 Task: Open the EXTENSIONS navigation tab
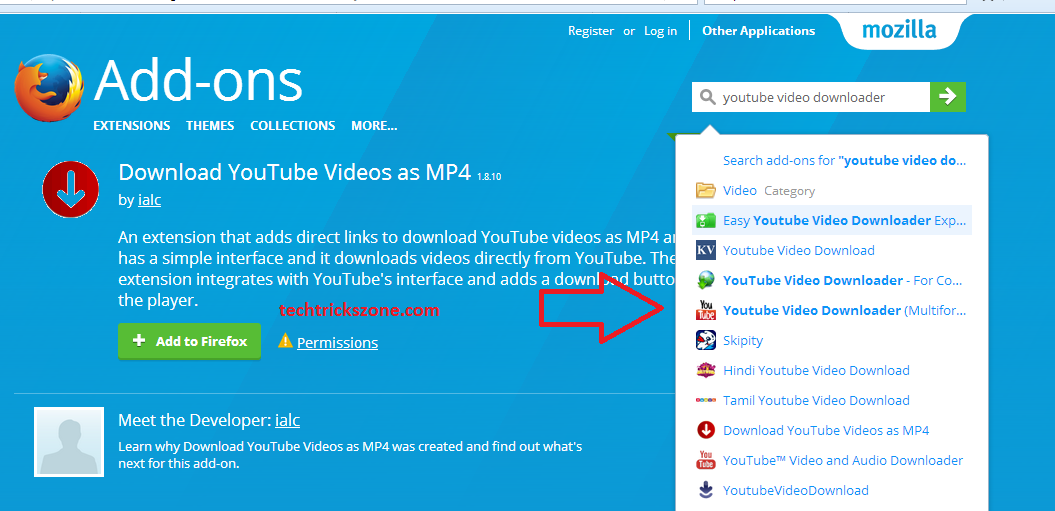click(131, 126)
